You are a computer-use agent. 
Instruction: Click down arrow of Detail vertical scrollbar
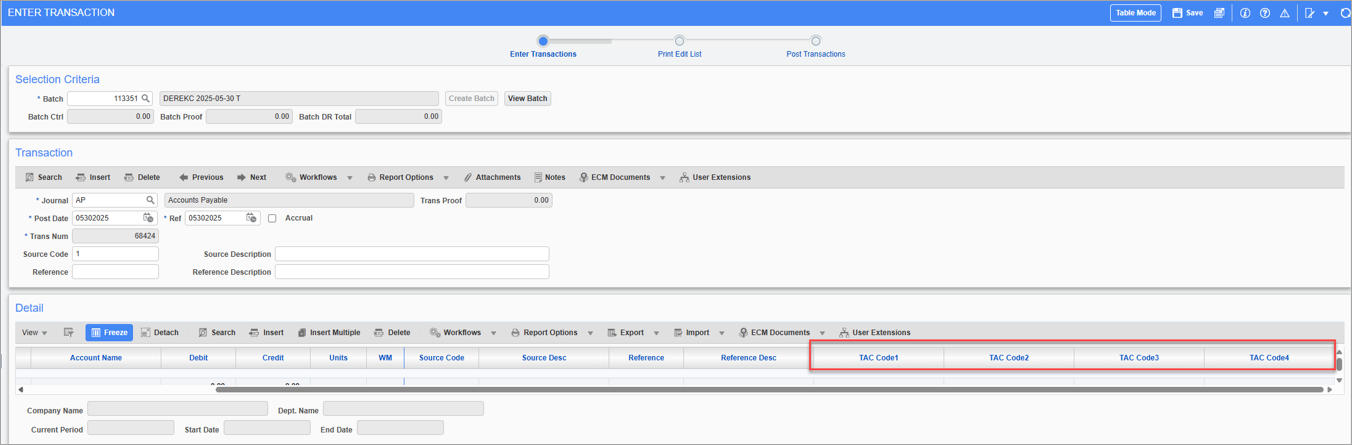(1340, 380)
